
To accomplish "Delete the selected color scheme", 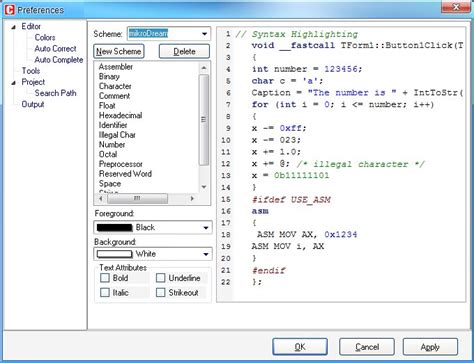I will tap(184, 51).
